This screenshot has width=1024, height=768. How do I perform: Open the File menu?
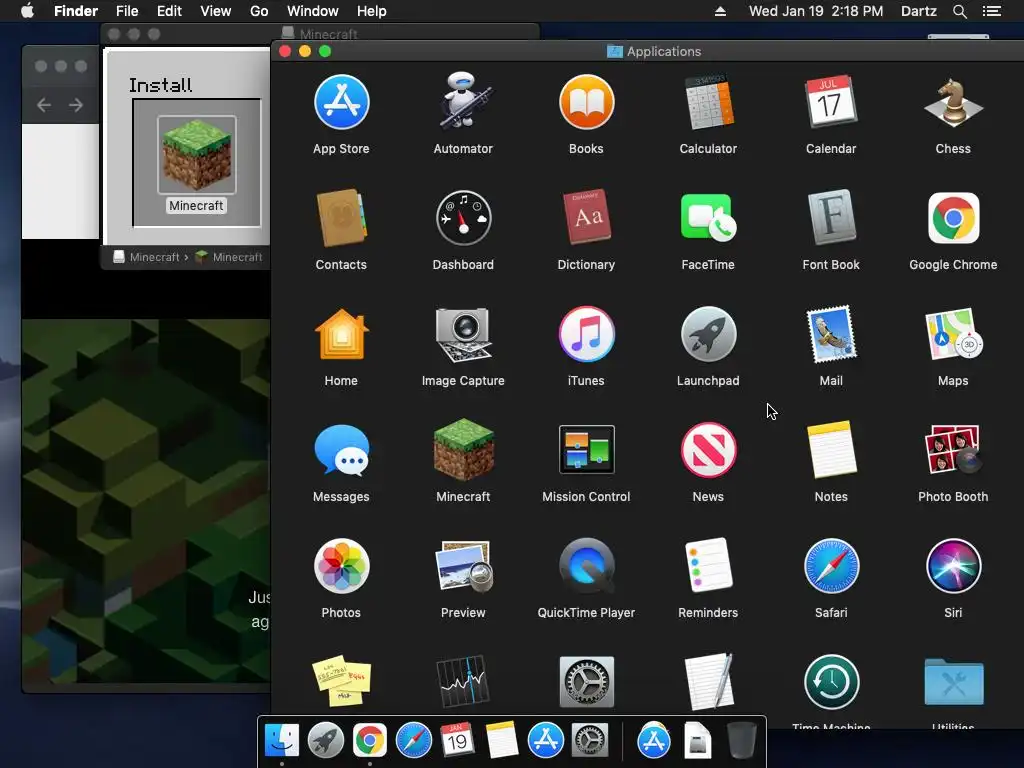point(127,11)
